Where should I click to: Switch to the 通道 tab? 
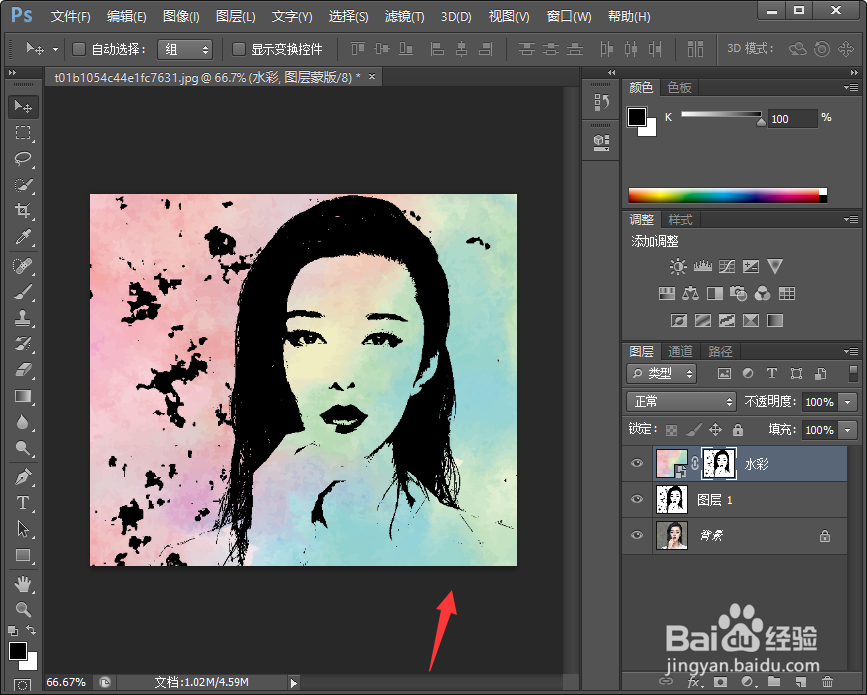[x=679, y=351]
